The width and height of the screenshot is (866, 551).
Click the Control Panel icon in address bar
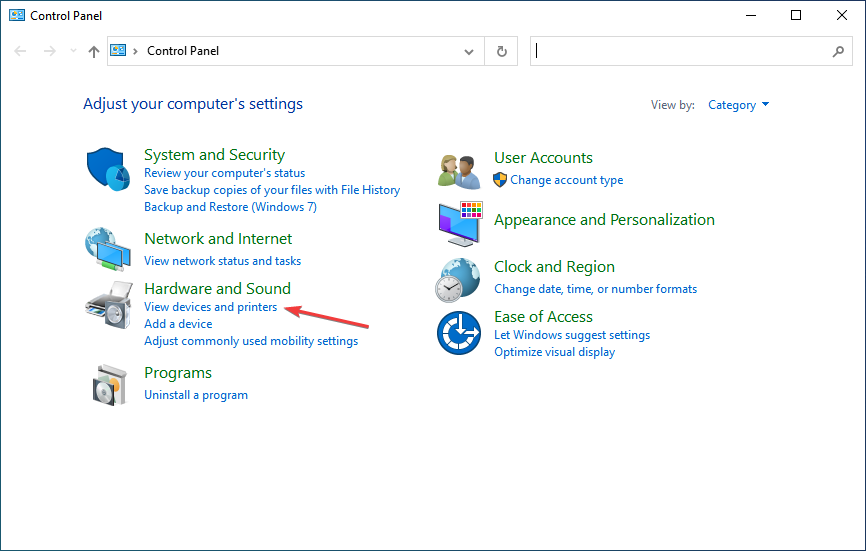click(x=118, y=51)
